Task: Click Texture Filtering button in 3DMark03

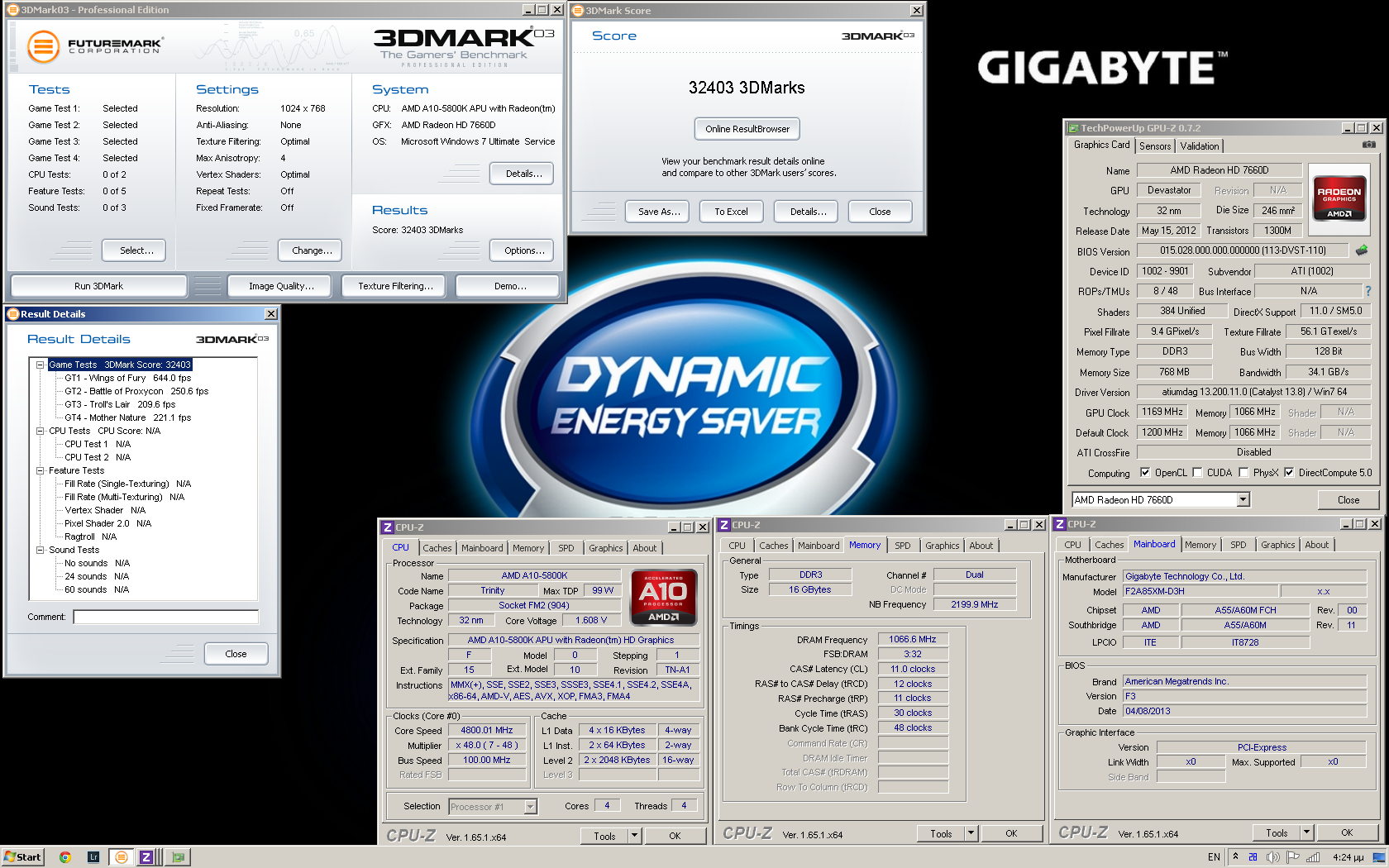Action: (395, 286)
